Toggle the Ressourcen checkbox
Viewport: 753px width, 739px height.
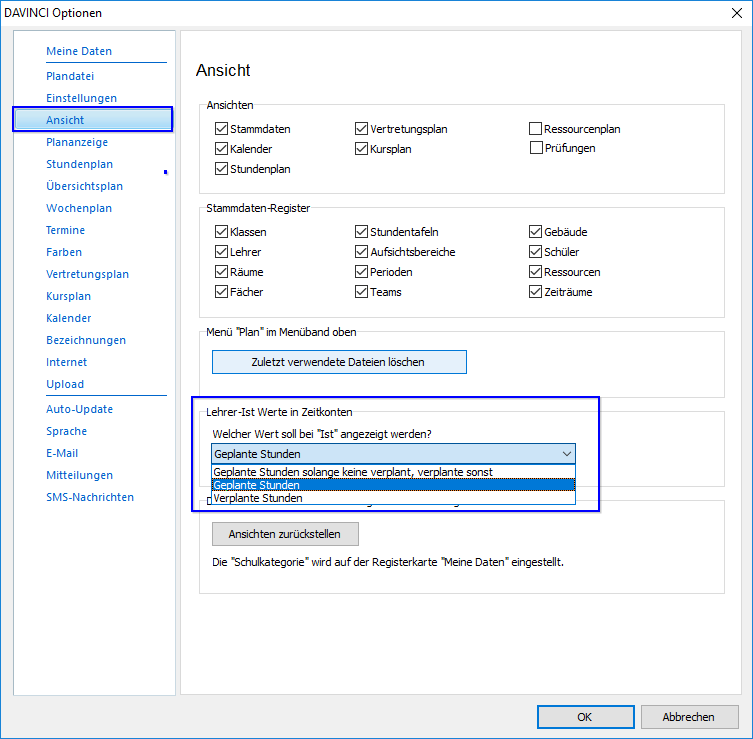click(x=535, y=272)
